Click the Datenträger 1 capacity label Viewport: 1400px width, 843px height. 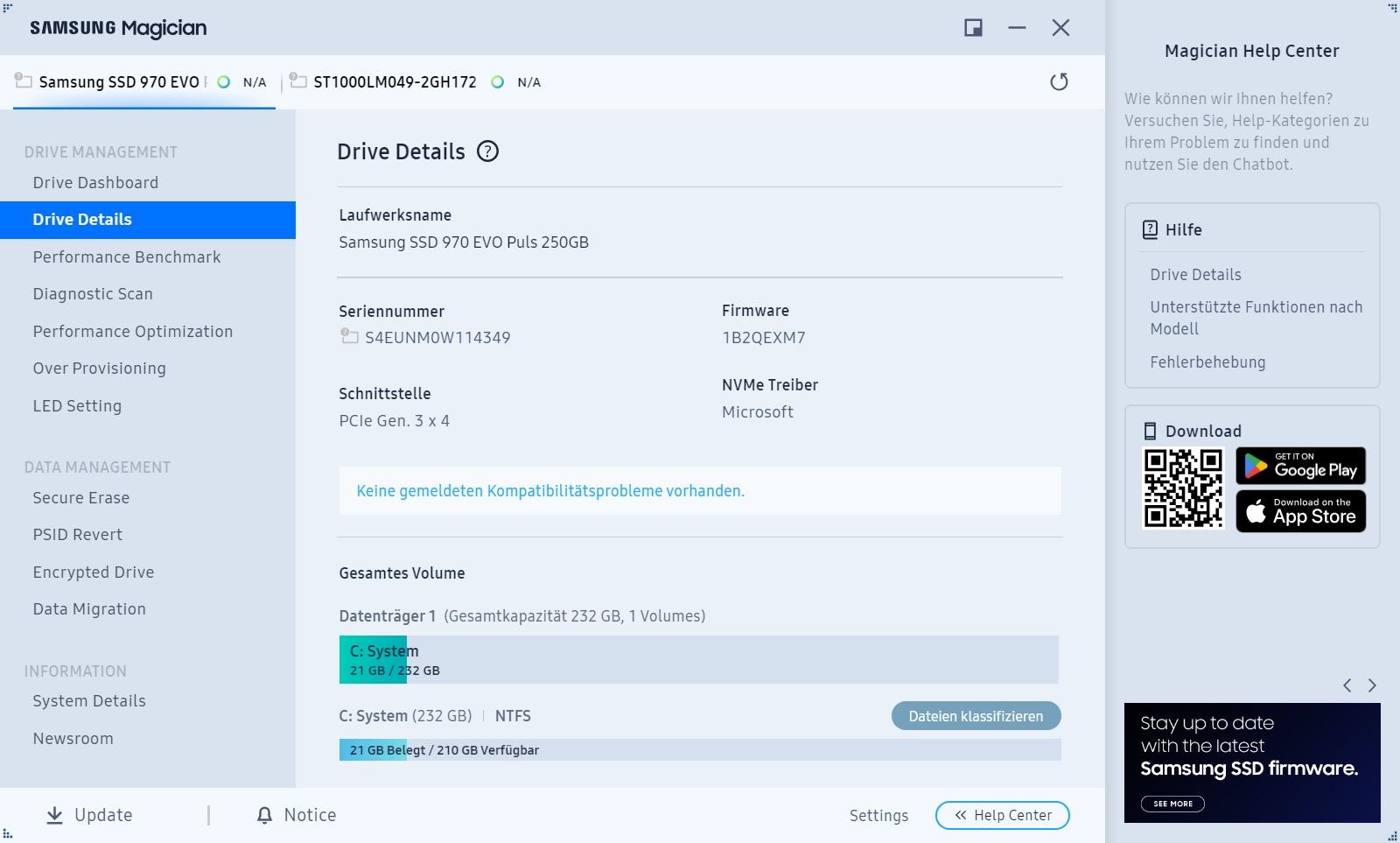(522, 616)
